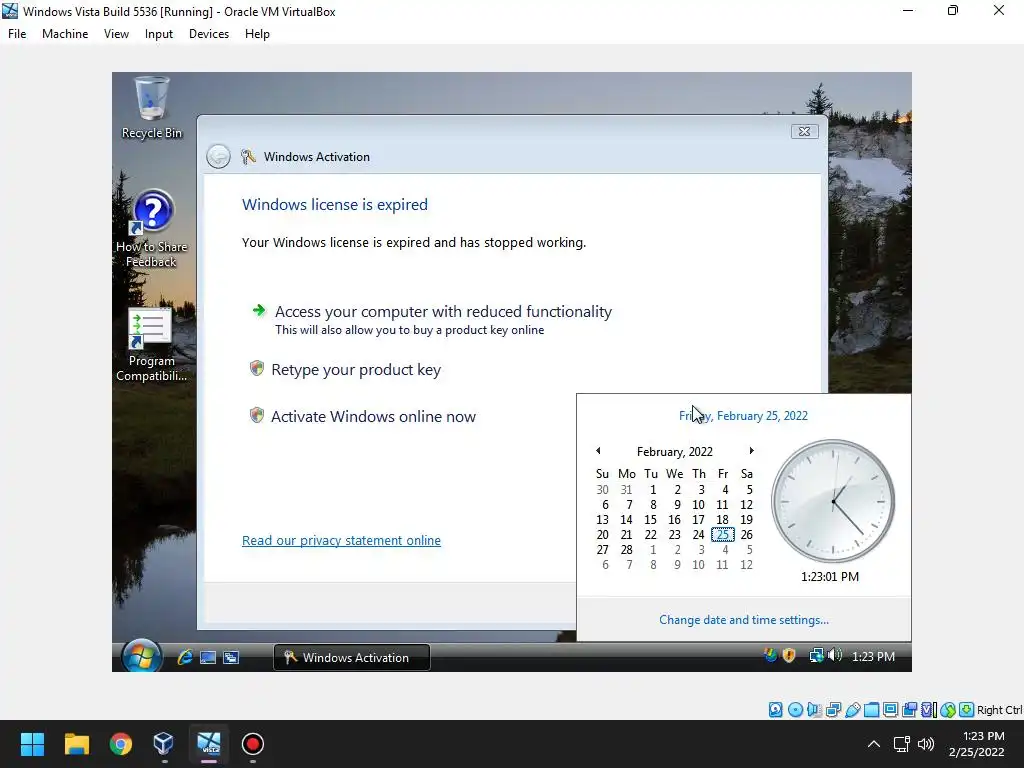
Task: Select February 19 in calendar
Action: [x=746, y=520]
